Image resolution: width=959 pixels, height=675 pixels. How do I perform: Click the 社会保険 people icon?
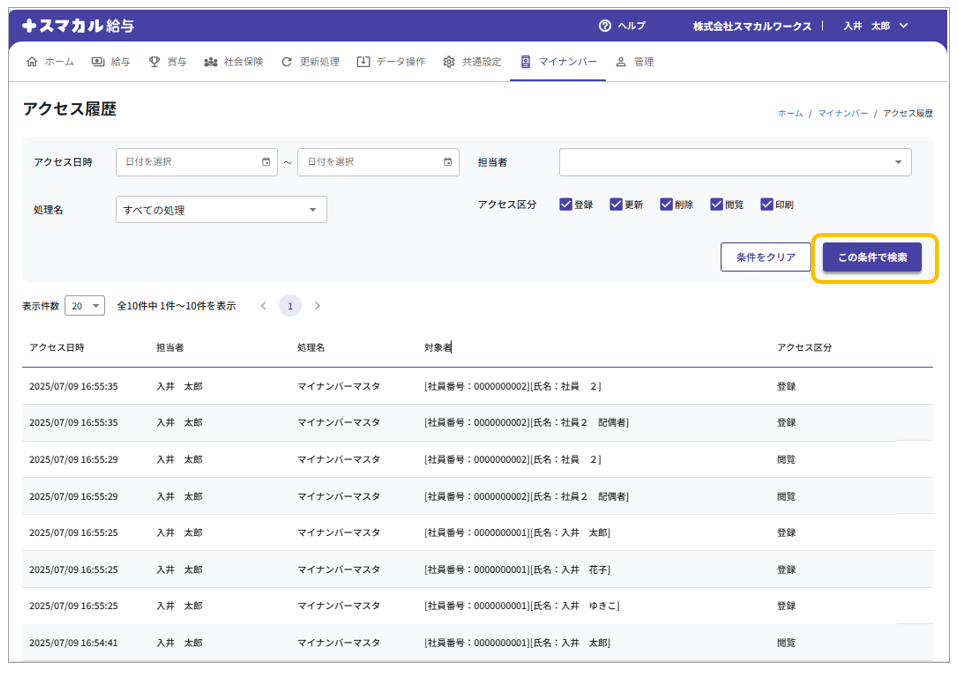(210, 62)
